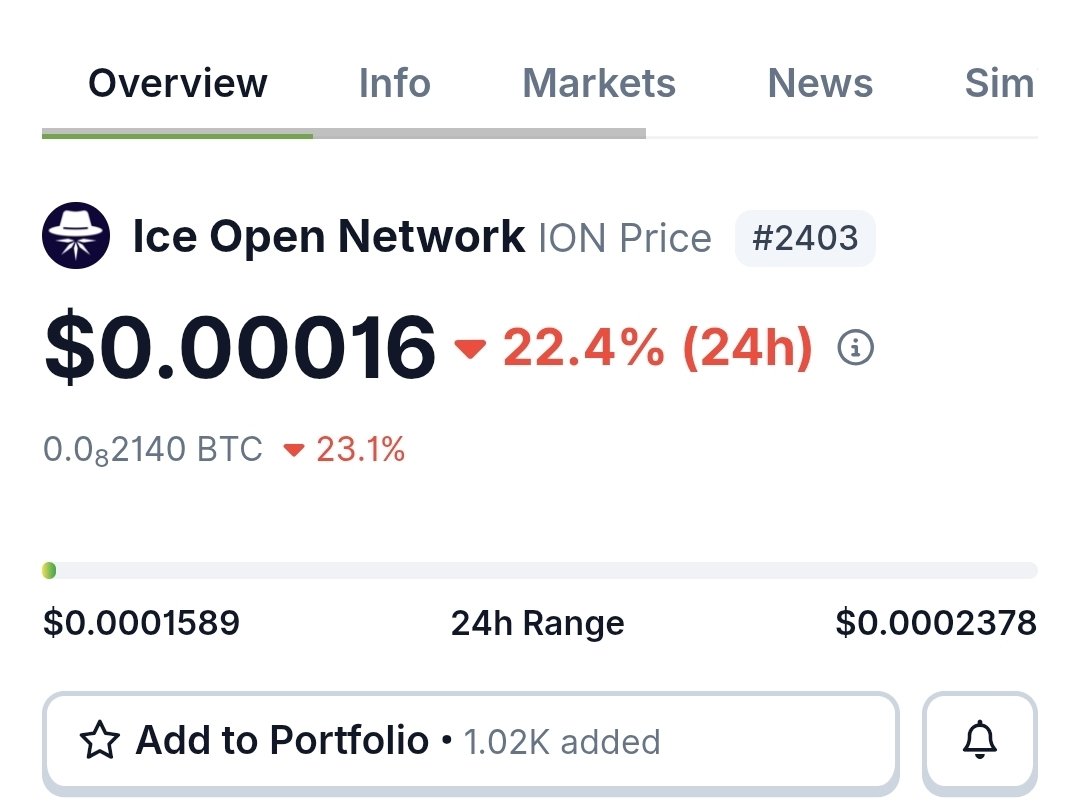Click the star icon in Add to Portfolio

100,741
